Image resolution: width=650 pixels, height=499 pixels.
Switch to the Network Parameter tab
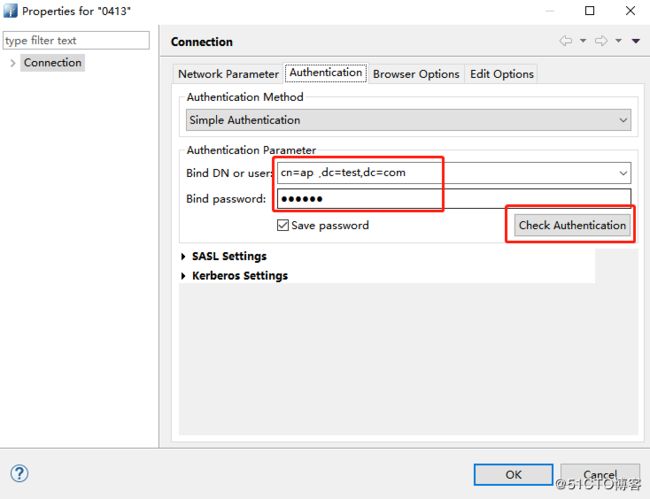pyautogui.click(x=228, y=74)
